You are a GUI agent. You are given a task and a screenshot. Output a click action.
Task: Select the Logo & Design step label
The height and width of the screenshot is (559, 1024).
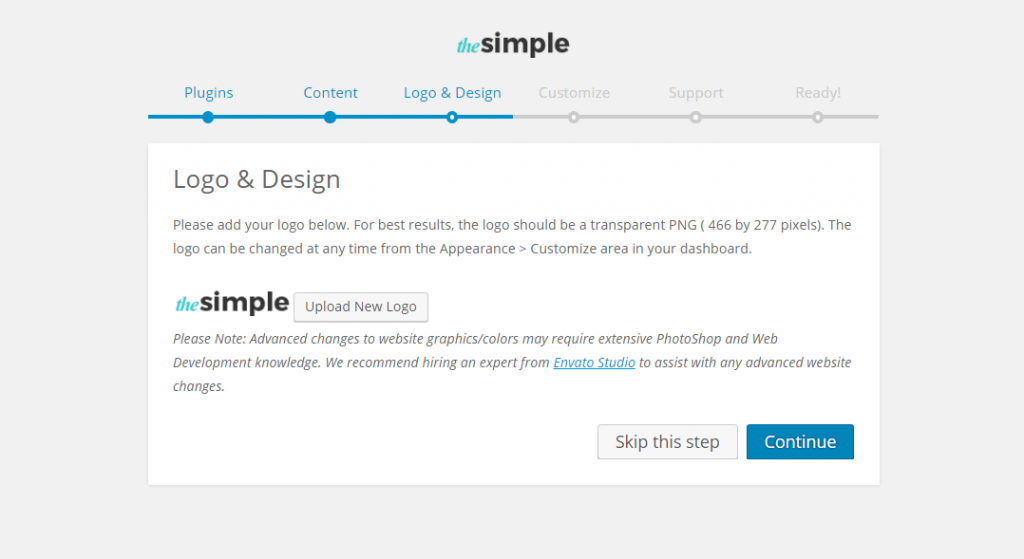453,93
